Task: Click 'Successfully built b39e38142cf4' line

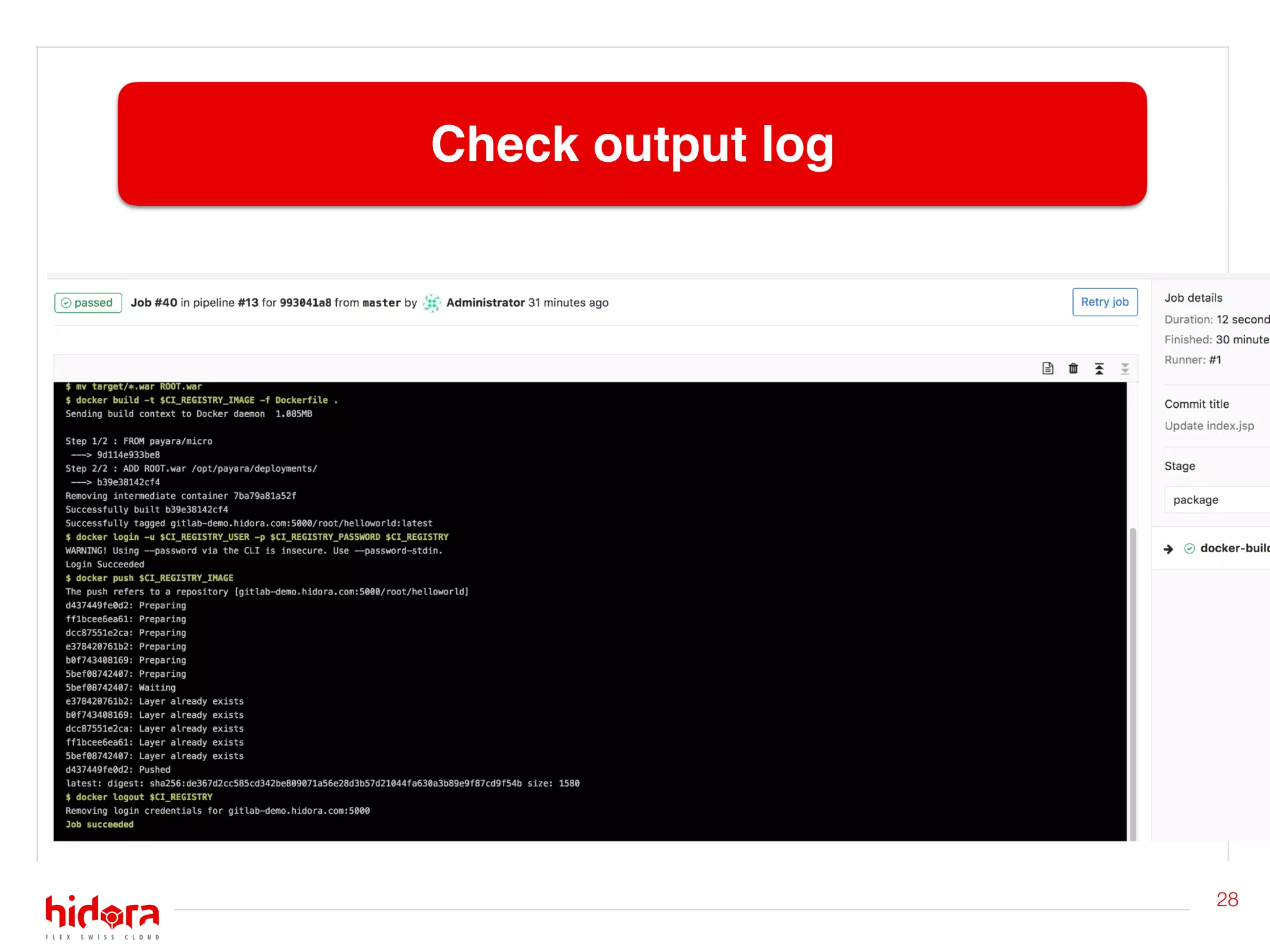Action: 147,509
